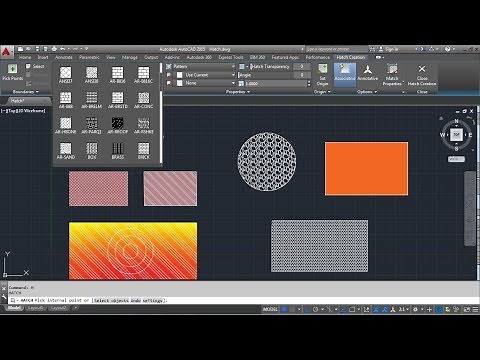Click Close Hatch Creation
The height and width of the screenshot is (360, 480).
click(422, 75)
